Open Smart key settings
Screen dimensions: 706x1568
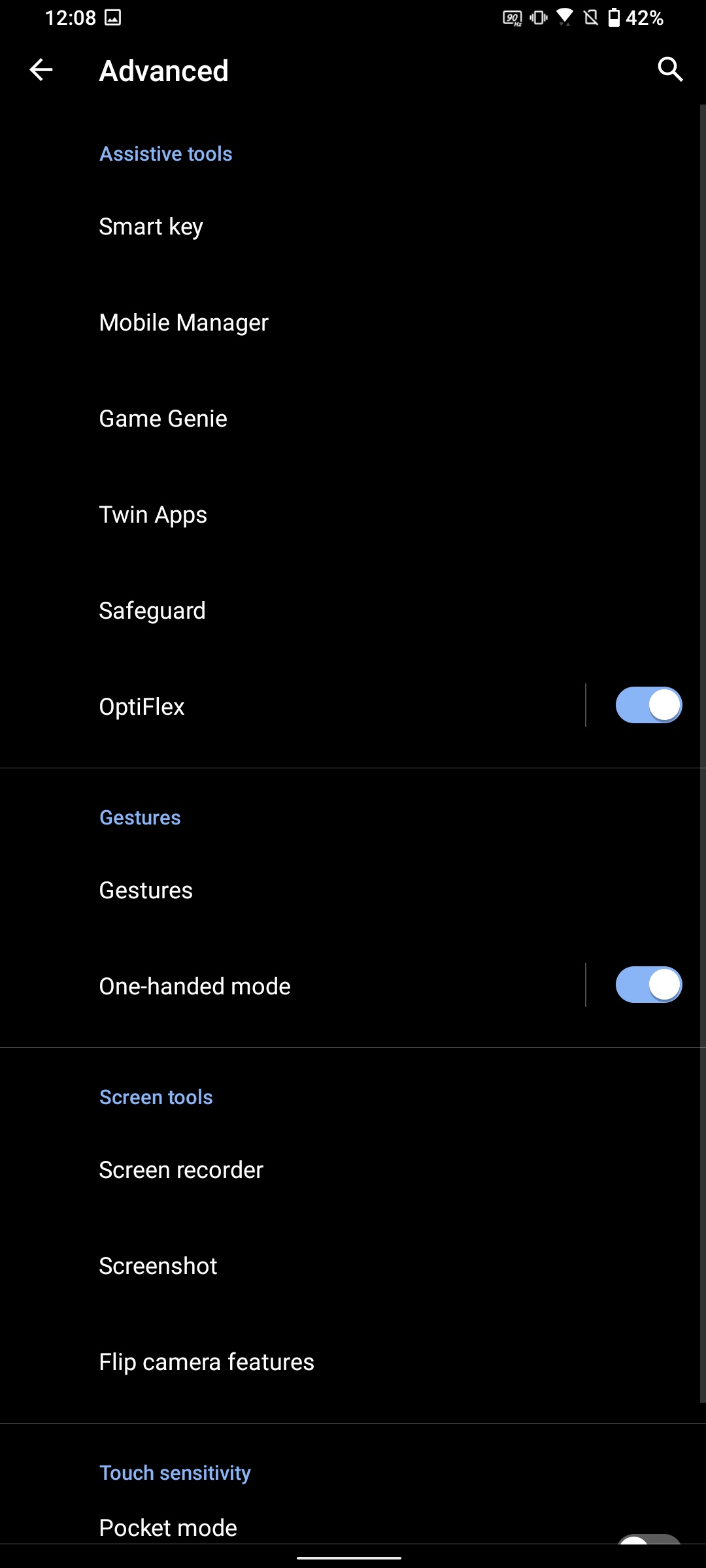click(x=151, y=227)
